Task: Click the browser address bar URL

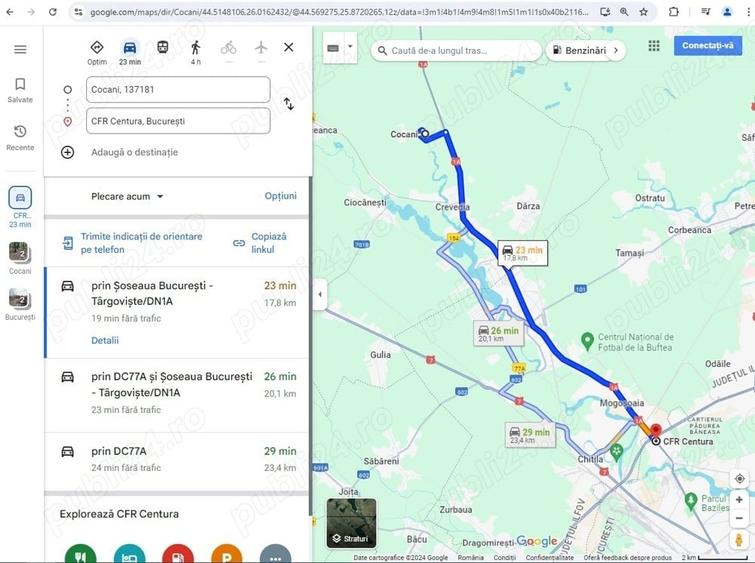Action: tap(339, 12)
